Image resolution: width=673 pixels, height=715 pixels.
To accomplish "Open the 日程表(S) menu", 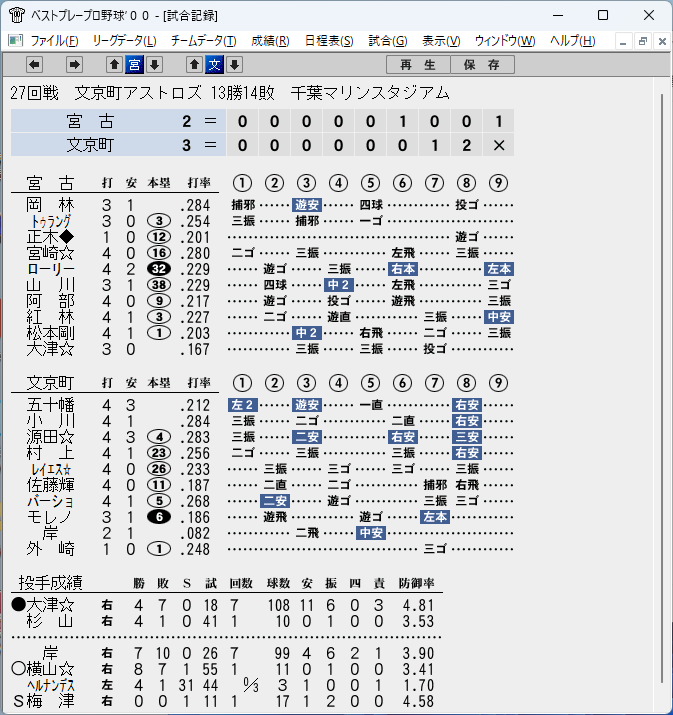I will pyautogui.click(x=329, y=41).
